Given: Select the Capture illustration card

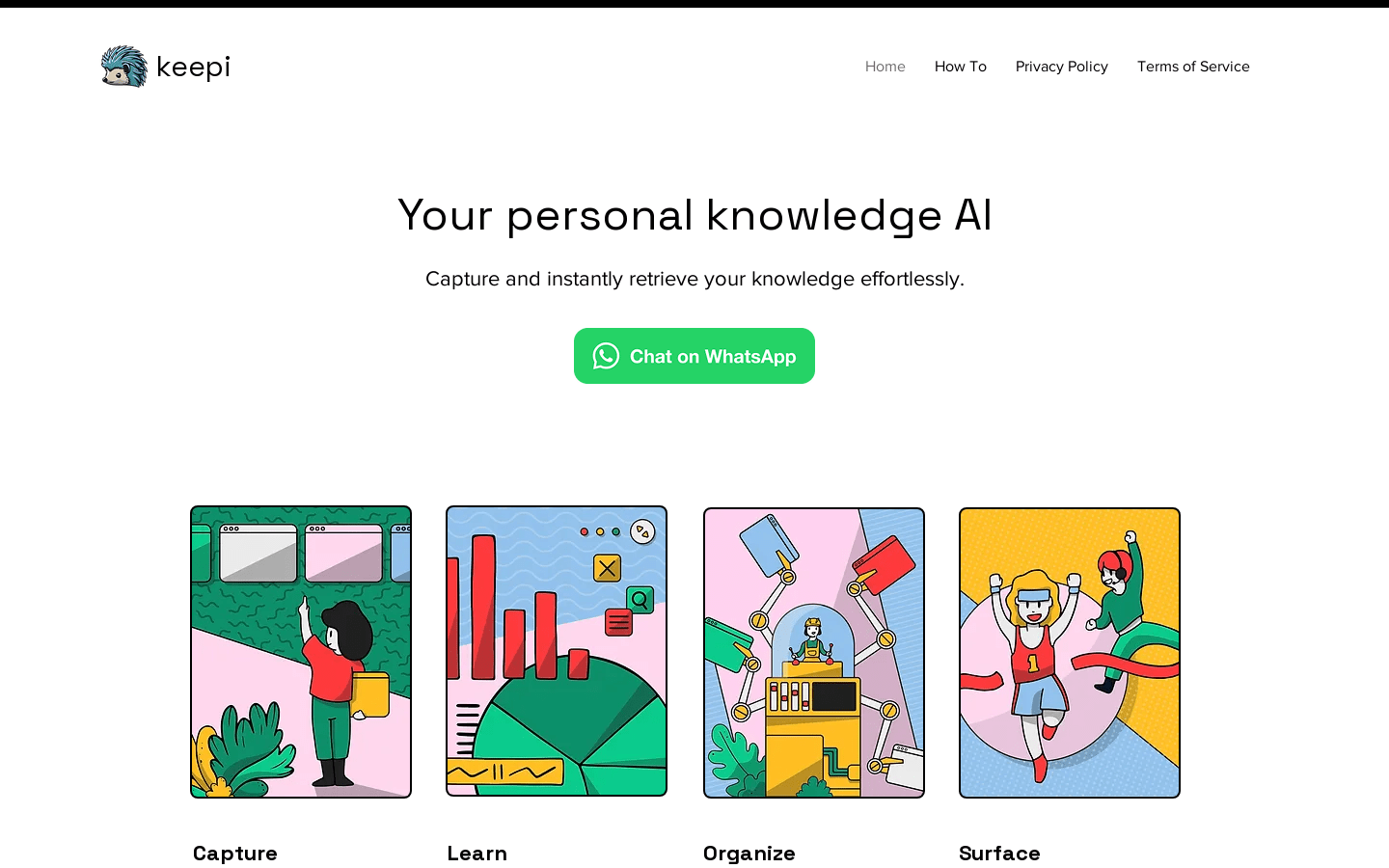Looking at the screenshot, I should pyautogui.click(x=301, y=652).
